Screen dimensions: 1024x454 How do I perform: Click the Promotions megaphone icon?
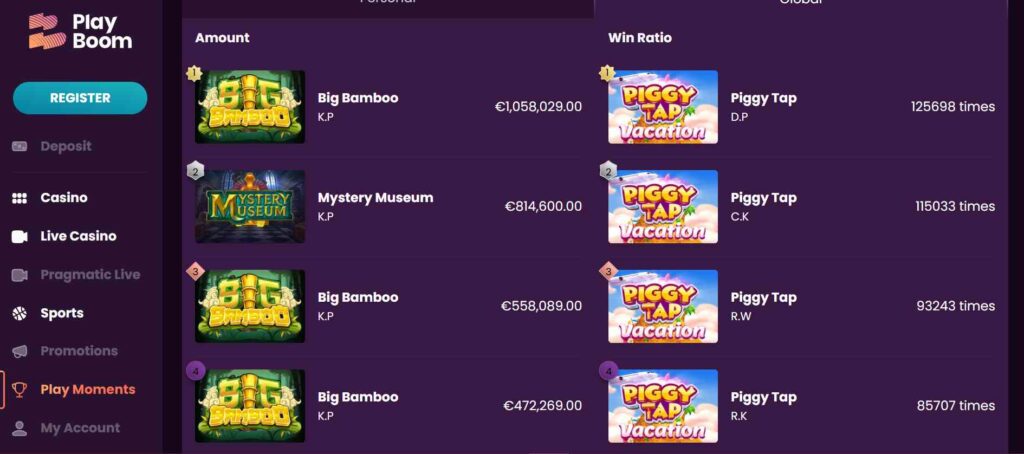(x=19, y=351)
